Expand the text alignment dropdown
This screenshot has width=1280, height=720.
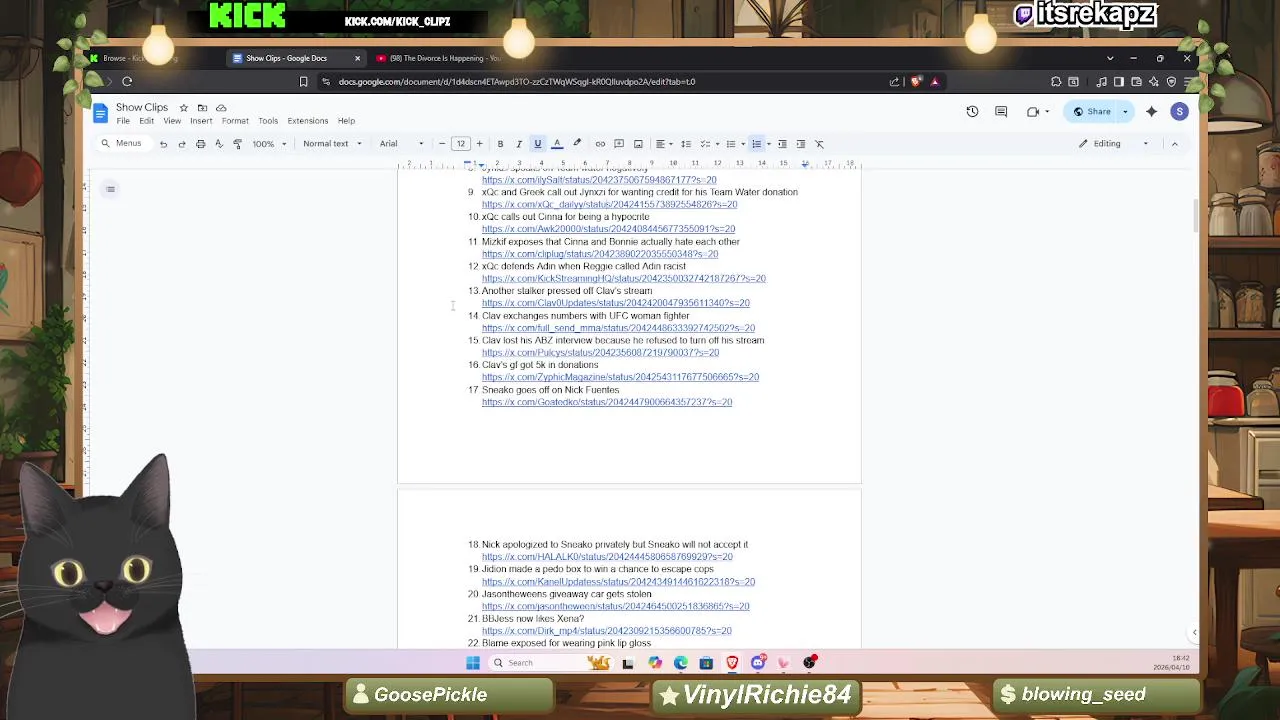tap(663, 144)
